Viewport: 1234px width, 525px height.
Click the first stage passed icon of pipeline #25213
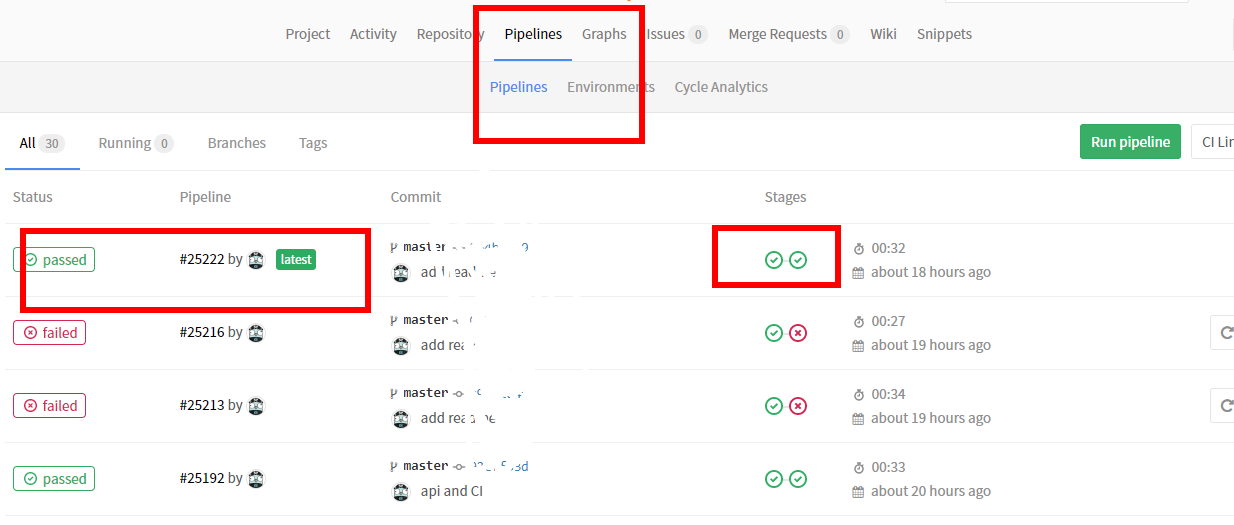coord(773,406)
